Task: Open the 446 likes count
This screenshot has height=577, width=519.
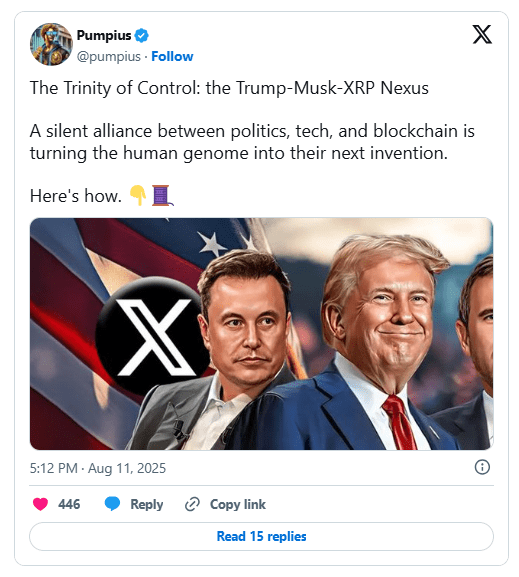Action: [x=69, y=504]
